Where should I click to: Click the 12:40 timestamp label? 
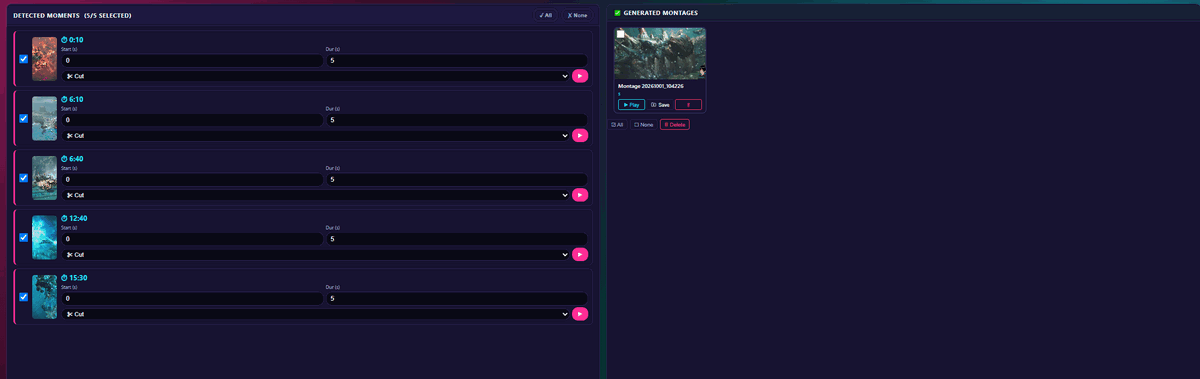coord(75,218)
